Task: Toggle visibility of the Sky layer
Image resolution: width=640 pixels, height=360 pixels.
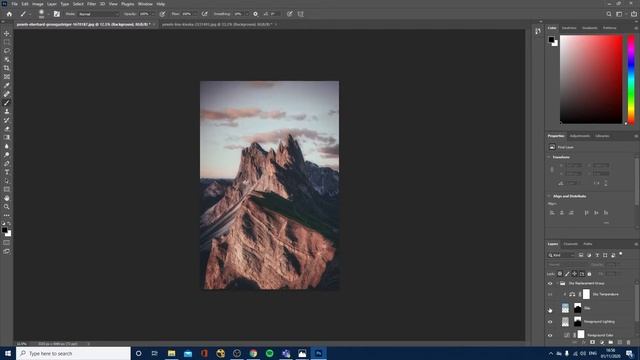Action: click(x=550, y=310)
